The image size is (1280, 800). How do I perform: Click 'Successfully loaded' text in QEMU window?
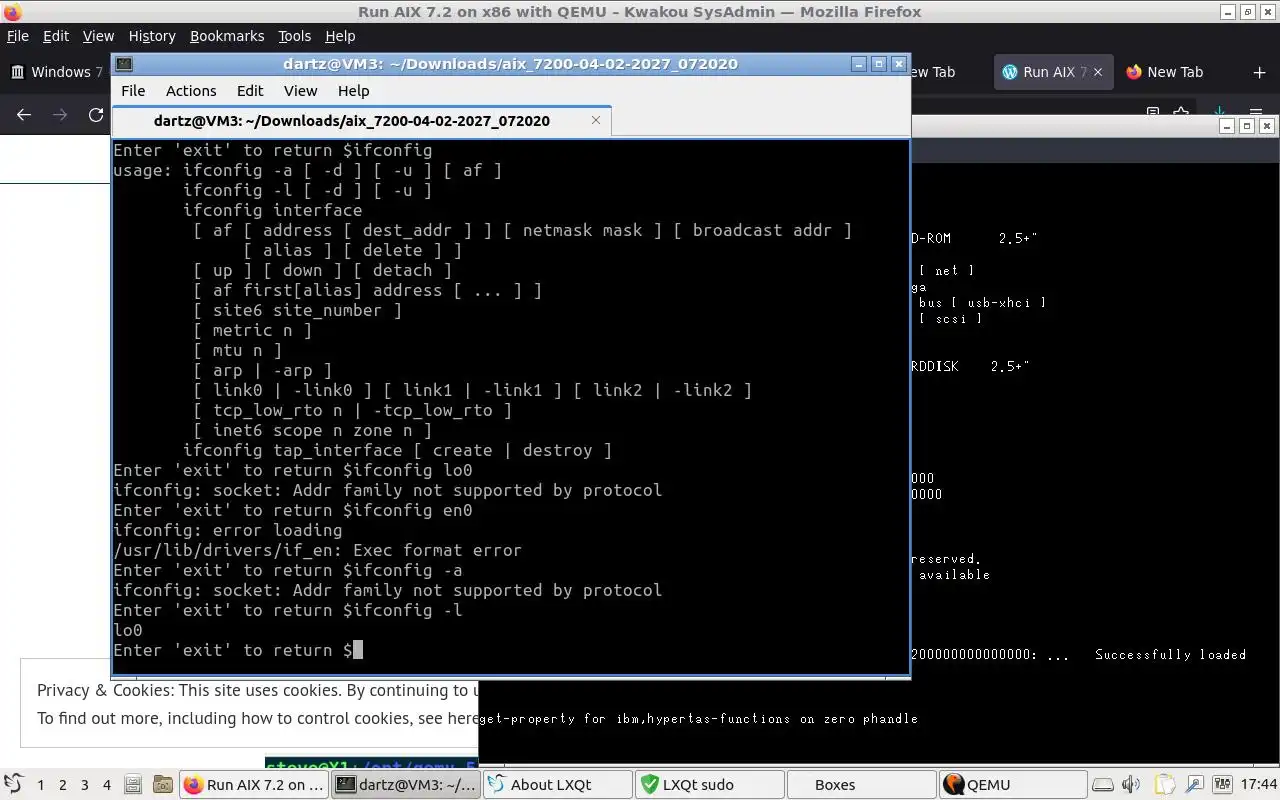point(1170,654)
